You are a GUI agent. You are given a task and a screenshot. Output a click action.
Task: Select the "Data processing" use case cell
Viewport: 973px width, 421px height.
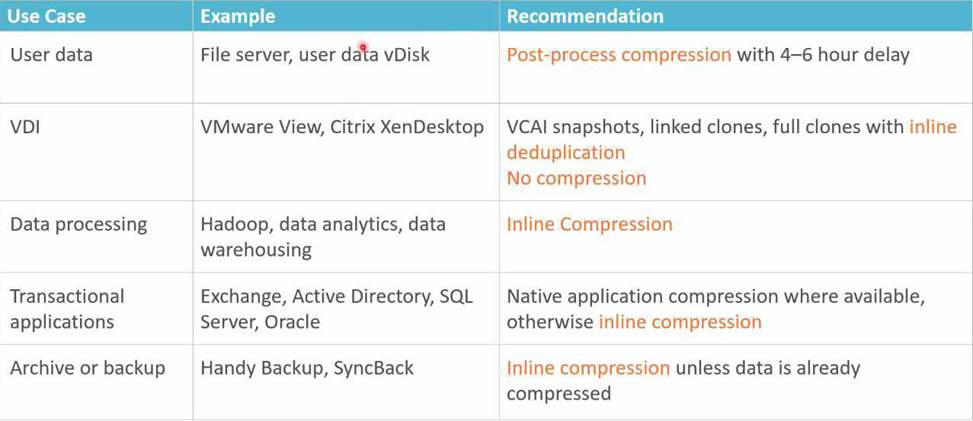coord(78,224)
